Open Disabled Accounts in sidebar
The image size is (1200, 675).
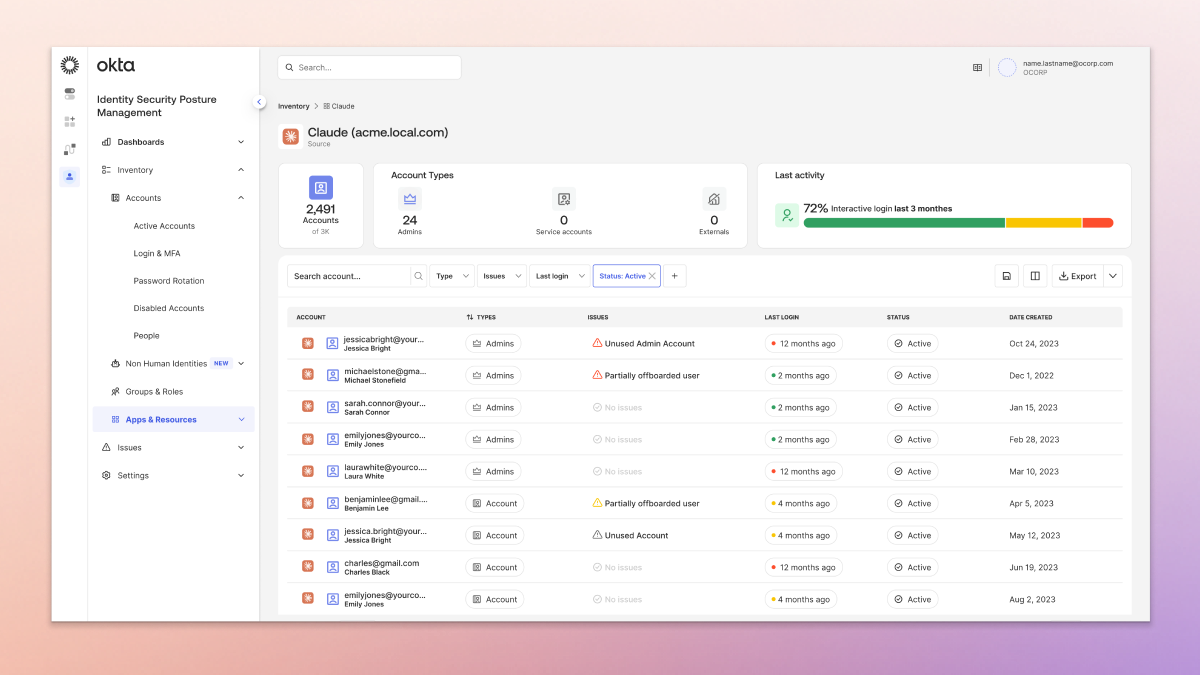[x=169, y=308]
